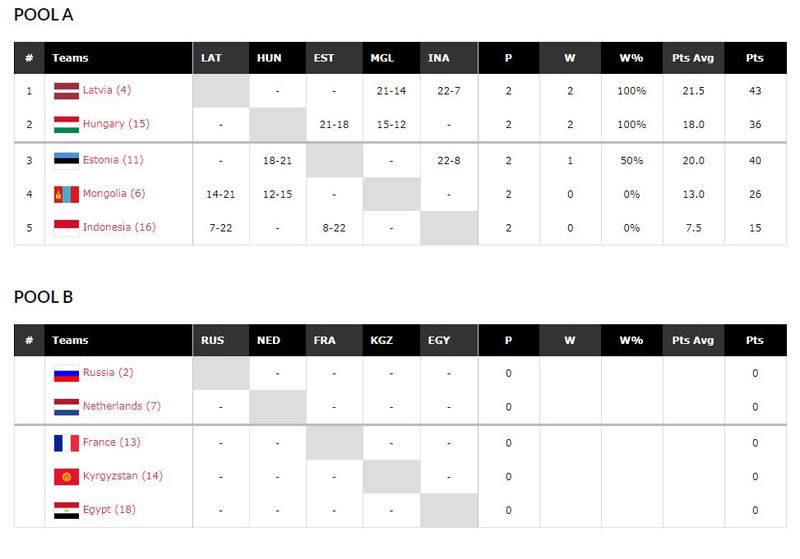The width and height of the screenshot is (800, 559).
Task: Open the Latvia (4) team link
Action: pos(107,90)
